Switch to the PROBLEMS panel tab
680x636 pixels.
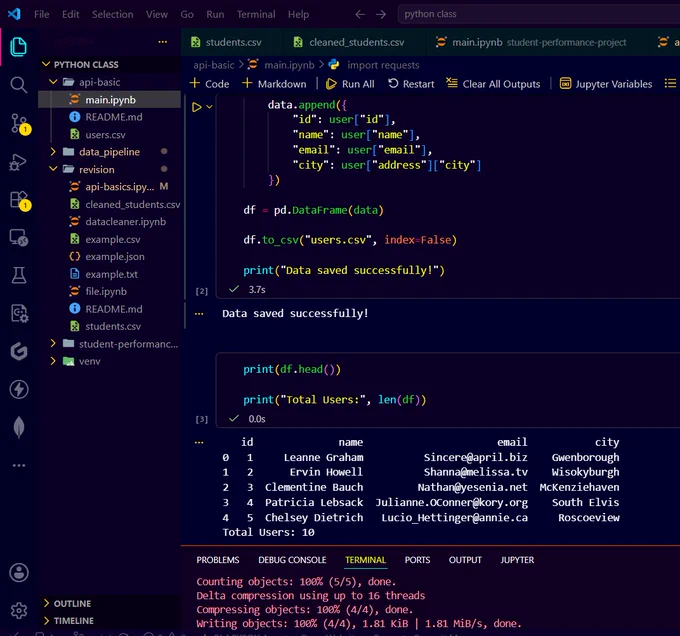pos(218,560)
